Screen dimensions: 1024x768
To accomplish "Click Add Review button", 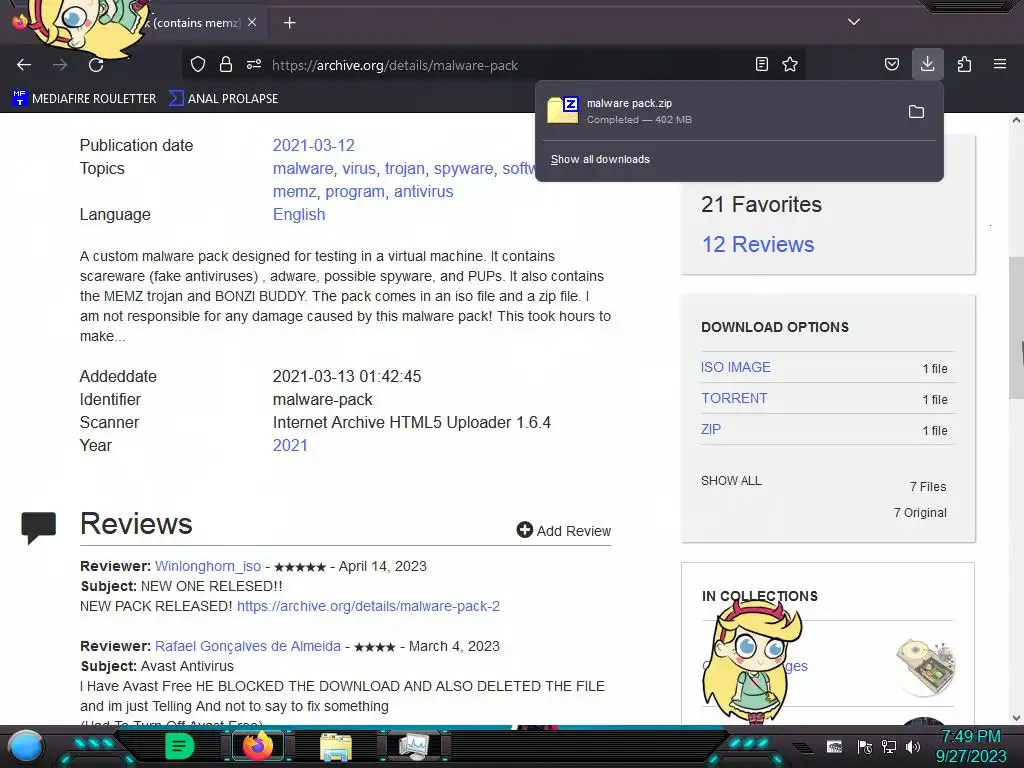I will click(564, 530).
